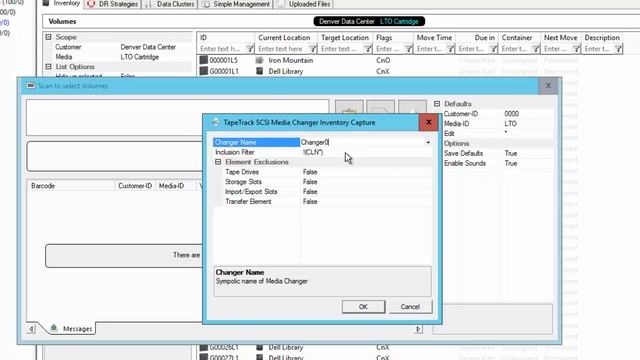Screen dimensions: 640x360
Task: Collapse the Element Exclusions group
Action: click(x=218, y=162)
